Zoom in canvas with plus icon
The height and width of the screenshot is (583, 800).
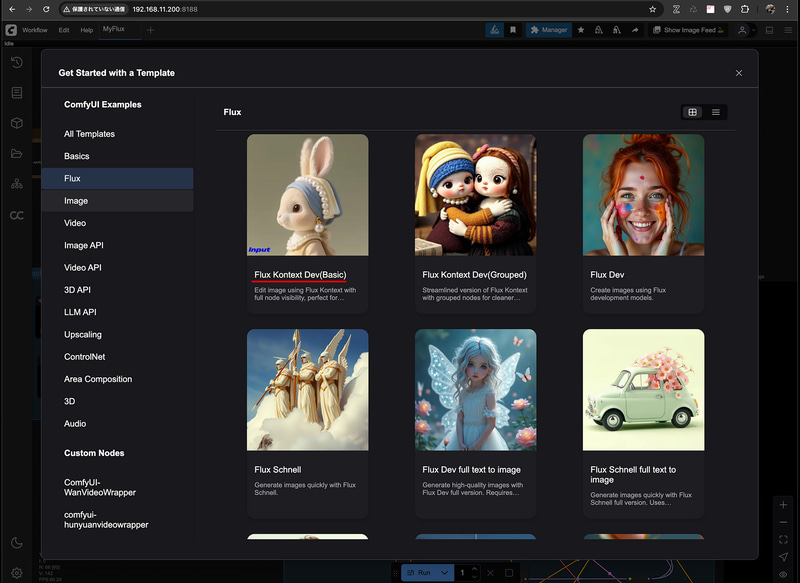tap(783, 505)
